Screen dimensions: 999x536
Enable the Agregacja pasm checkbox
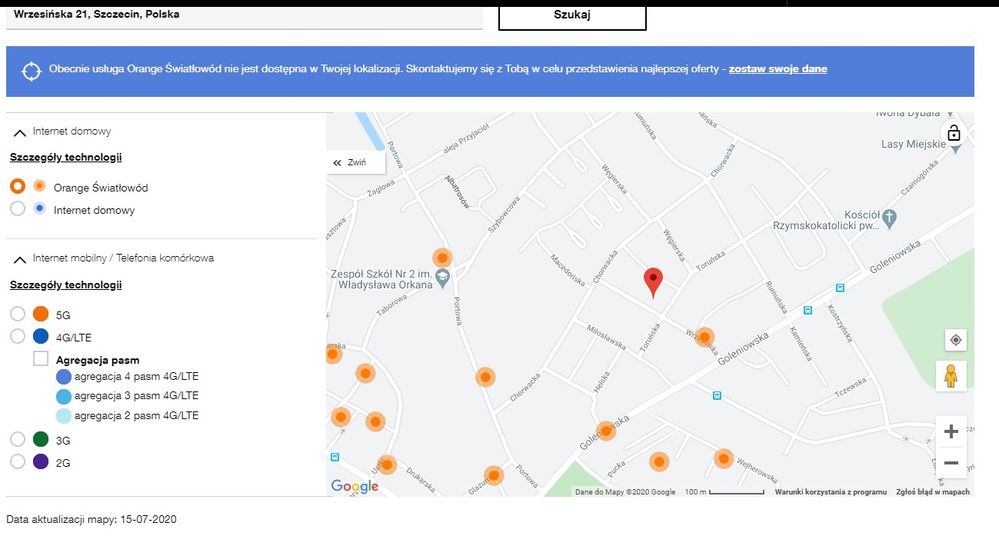41,359
